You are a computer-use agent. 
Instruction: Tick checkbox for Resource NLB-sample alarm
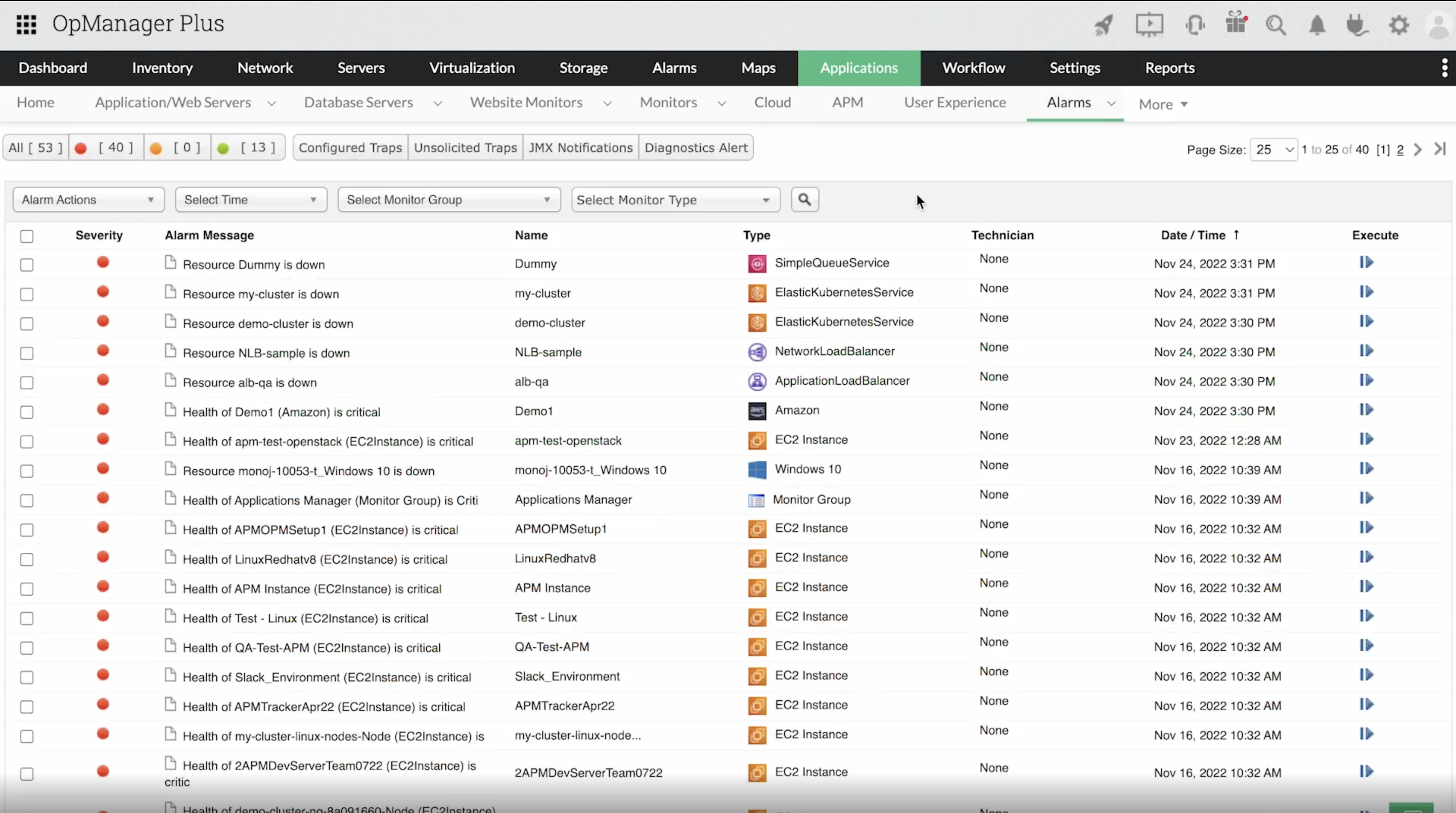[27, 353]
